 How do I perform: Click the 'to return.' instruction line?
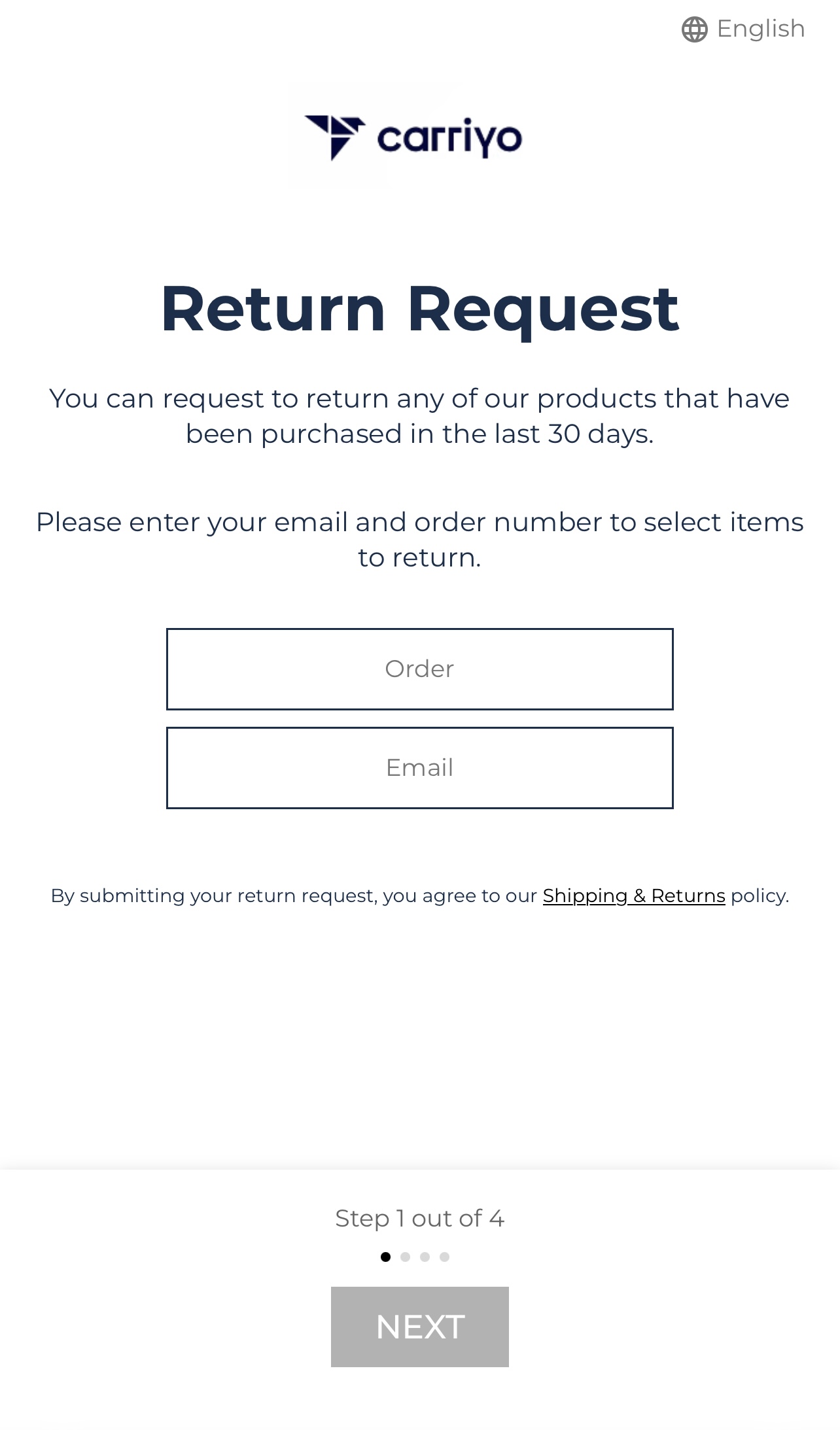420,558
